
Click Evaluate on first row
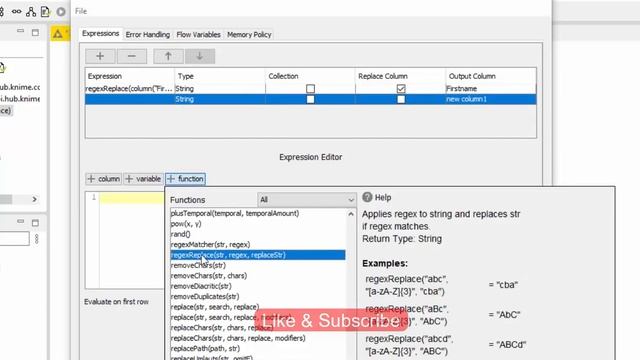click(x=116, y=302)
